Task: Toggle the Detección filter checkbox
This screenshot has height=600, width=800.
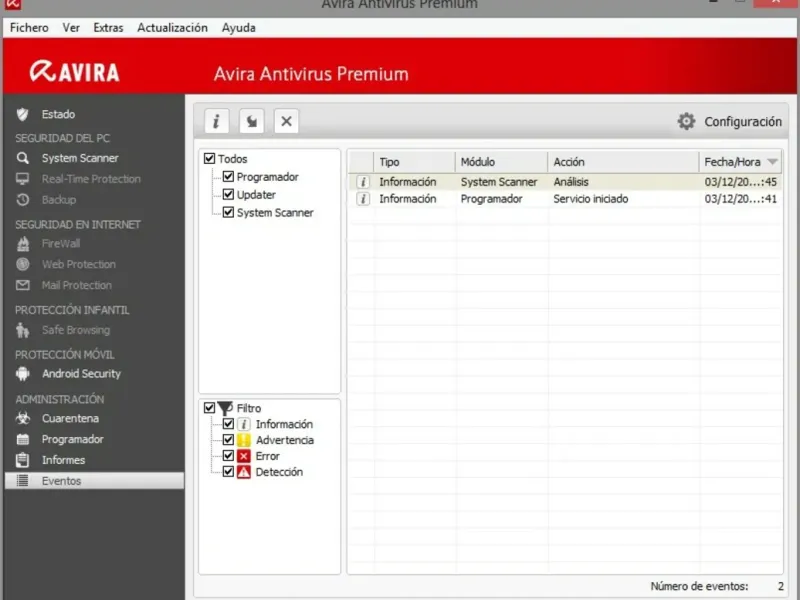Action: (x=228, y=471)
